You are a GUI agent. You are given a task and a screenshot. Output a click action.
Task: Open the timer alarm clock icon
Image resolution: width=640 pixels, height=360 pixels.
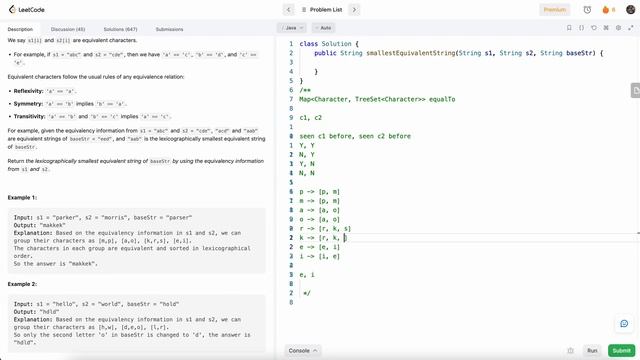587,9
